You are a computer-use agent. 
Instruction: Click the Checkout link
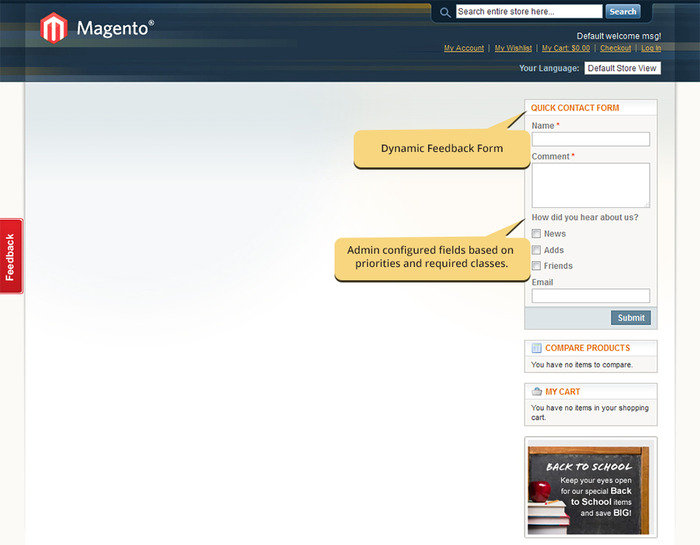point(616,48)
